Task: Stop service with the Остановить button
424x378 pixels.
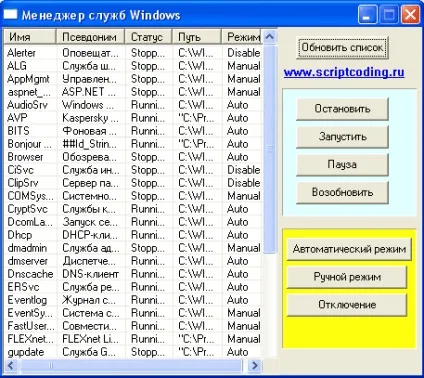Action: pos(342,109)
